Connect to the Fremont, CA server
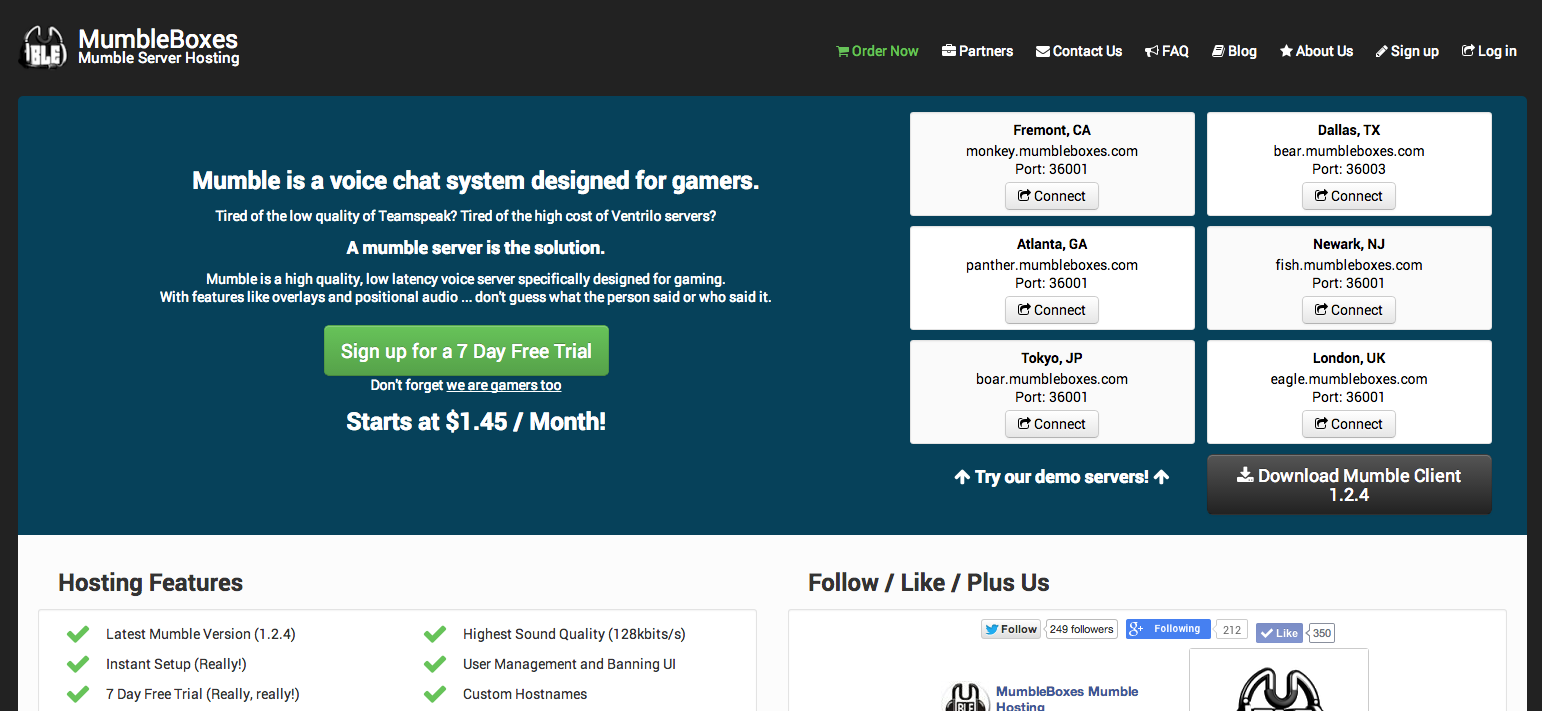 tap(1052, 196)
